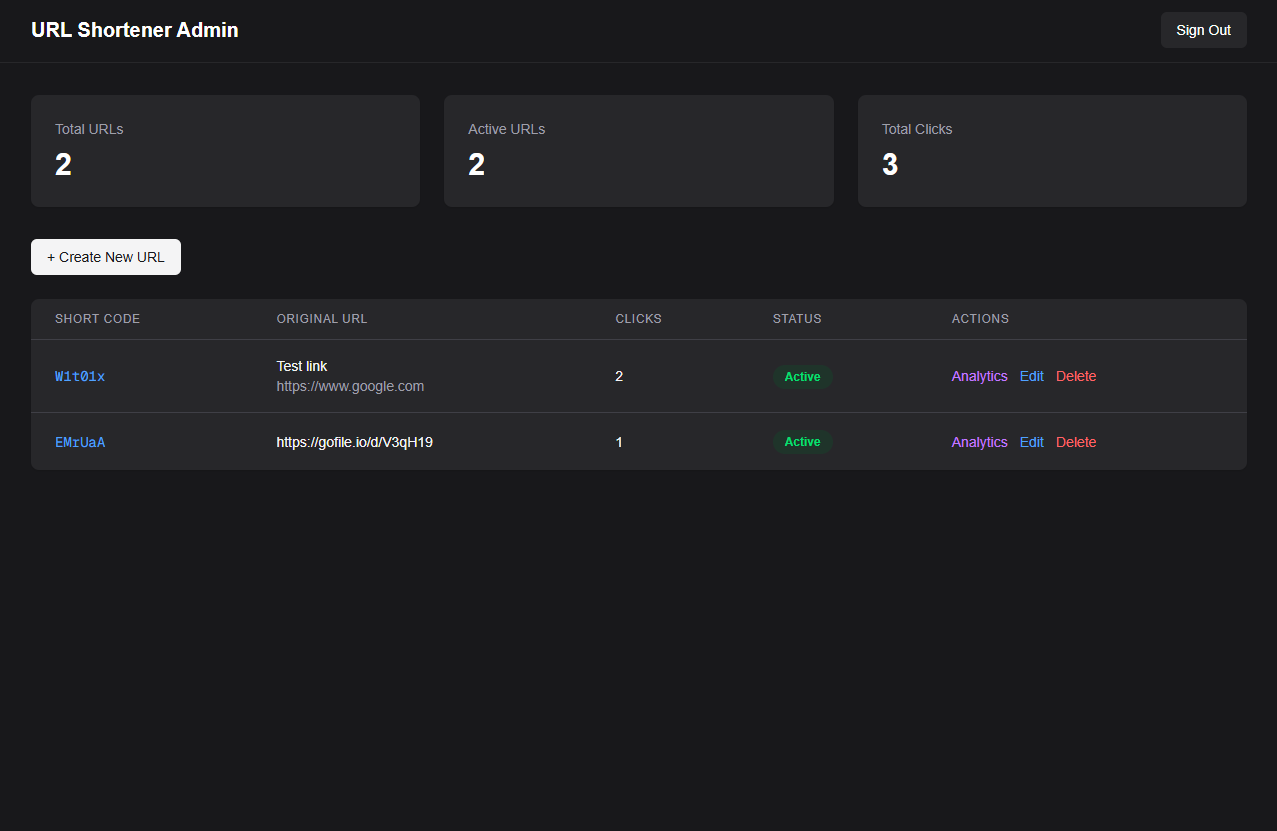The height and width of the screenshot is (831, 1277).
Task: Edit the EMrUaA short URL
Action: pos(1031,442)
